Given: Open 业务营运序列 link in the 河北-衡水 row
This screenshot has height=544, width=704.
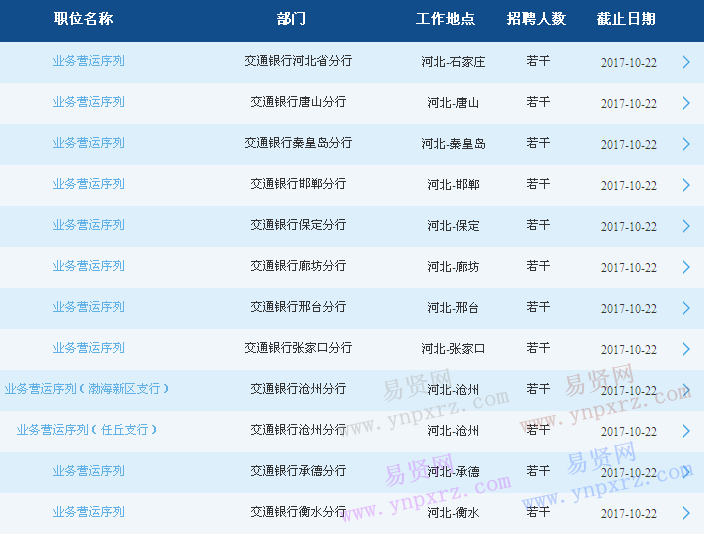Looking at the screenshot, I should 89,512.
